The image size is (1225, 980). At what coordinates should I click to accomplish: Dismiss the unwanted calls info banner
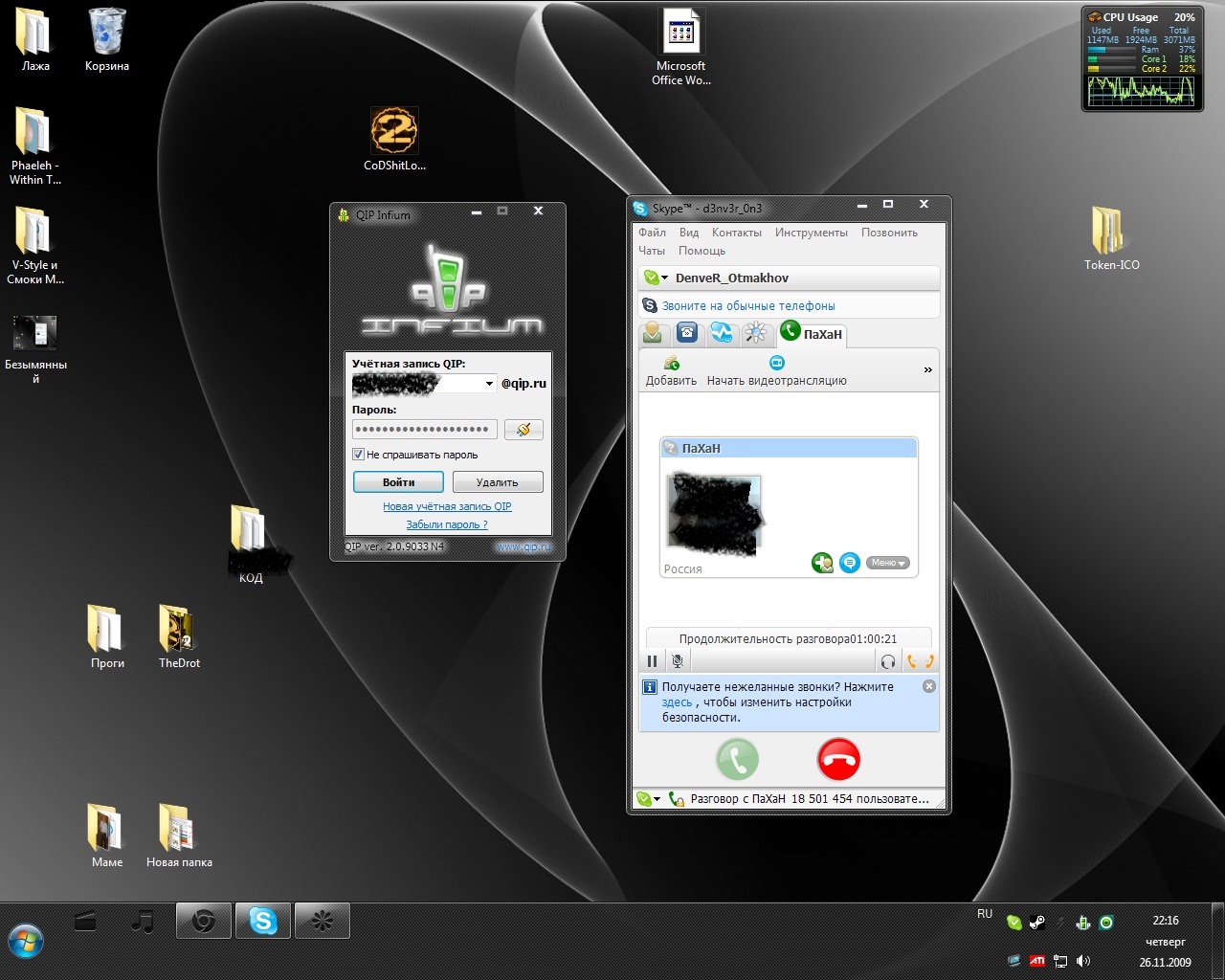[x=928, y=686]
